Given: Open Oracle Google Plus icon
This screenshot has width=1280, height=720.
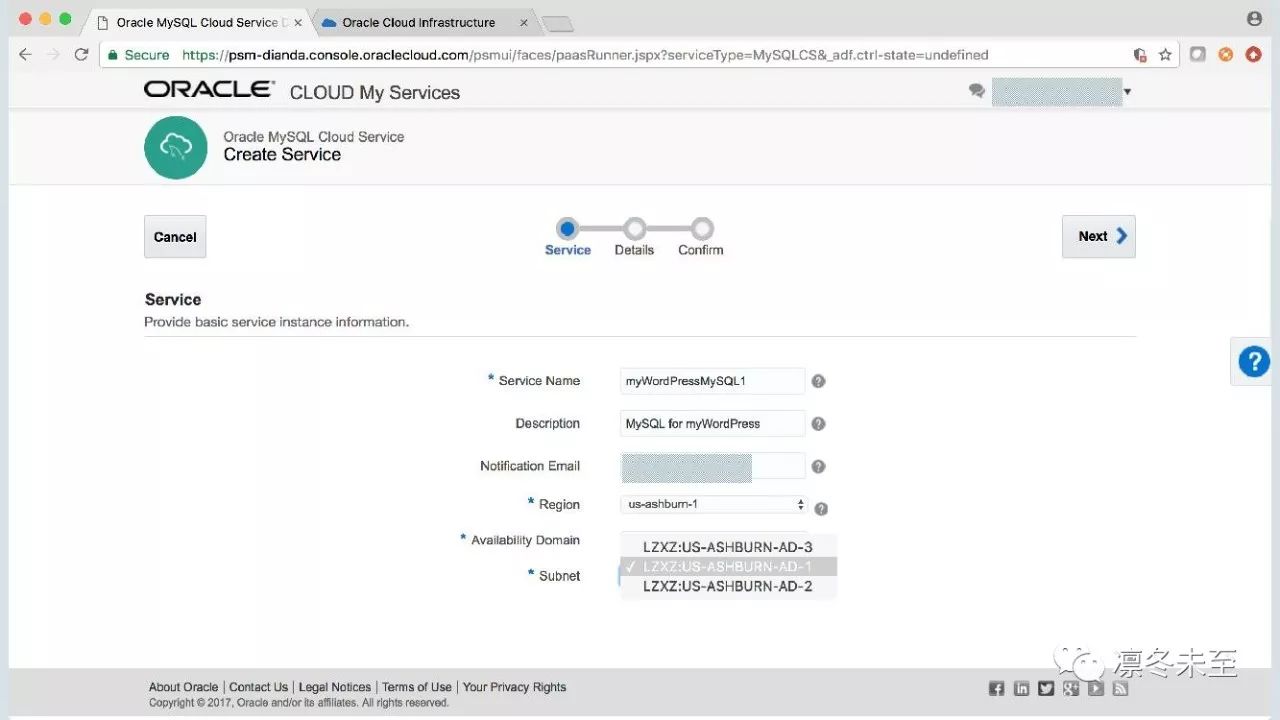Looking at the screenshot, I should tap(1071, 688).
